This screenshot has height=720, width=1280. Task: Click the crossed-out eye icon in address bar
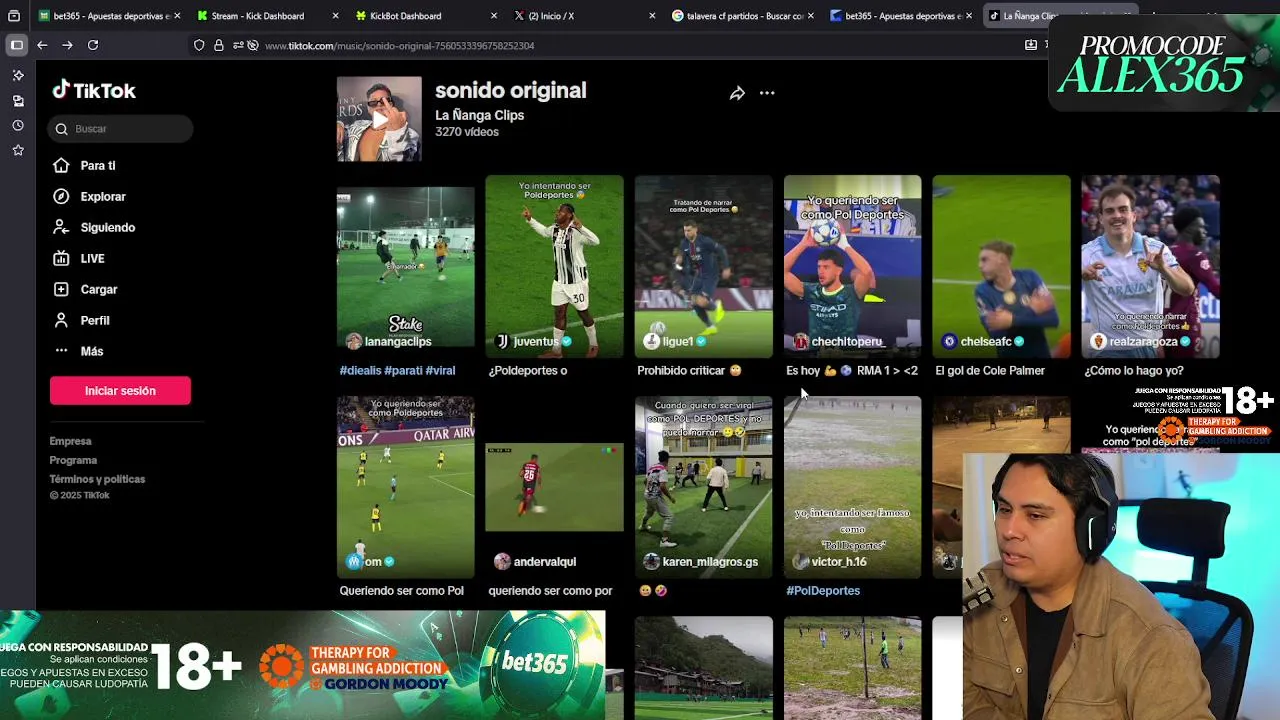click(253, 45)
